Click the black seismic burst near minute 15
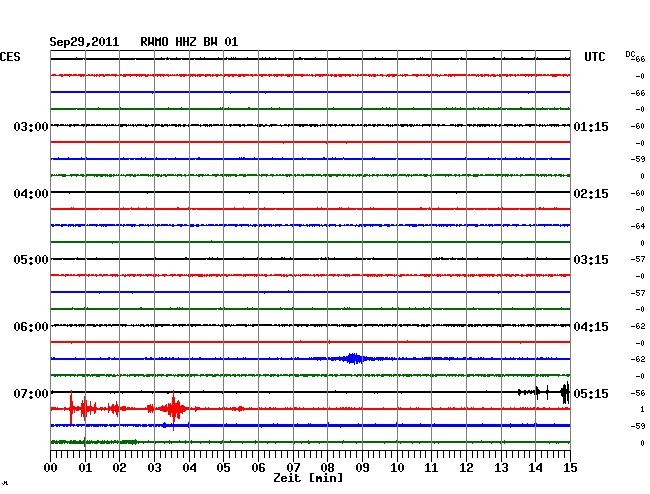The image size is (650, 494). tap(565, 392)
